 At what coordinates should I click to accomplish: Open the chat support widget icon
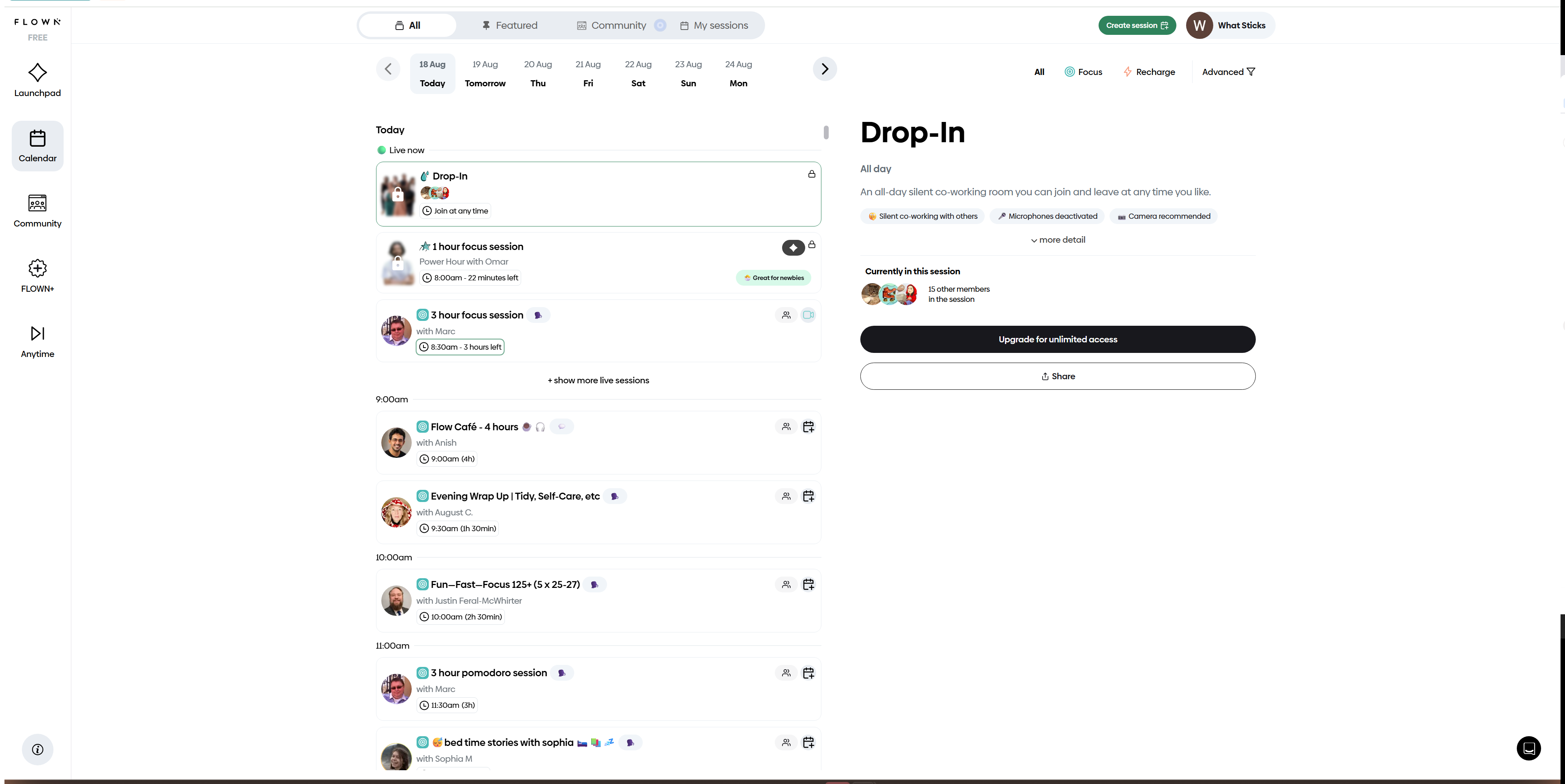pyautogui.click(x=1529, y=748)
